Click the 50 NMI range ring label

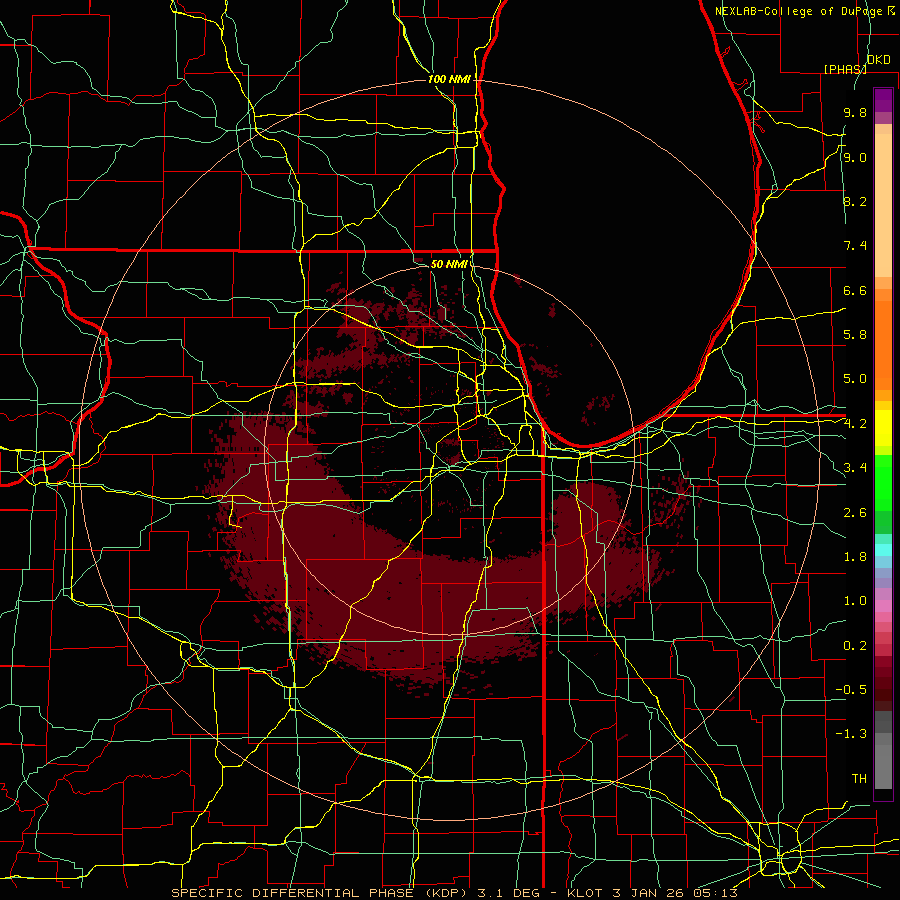click(x=449, y=264)
